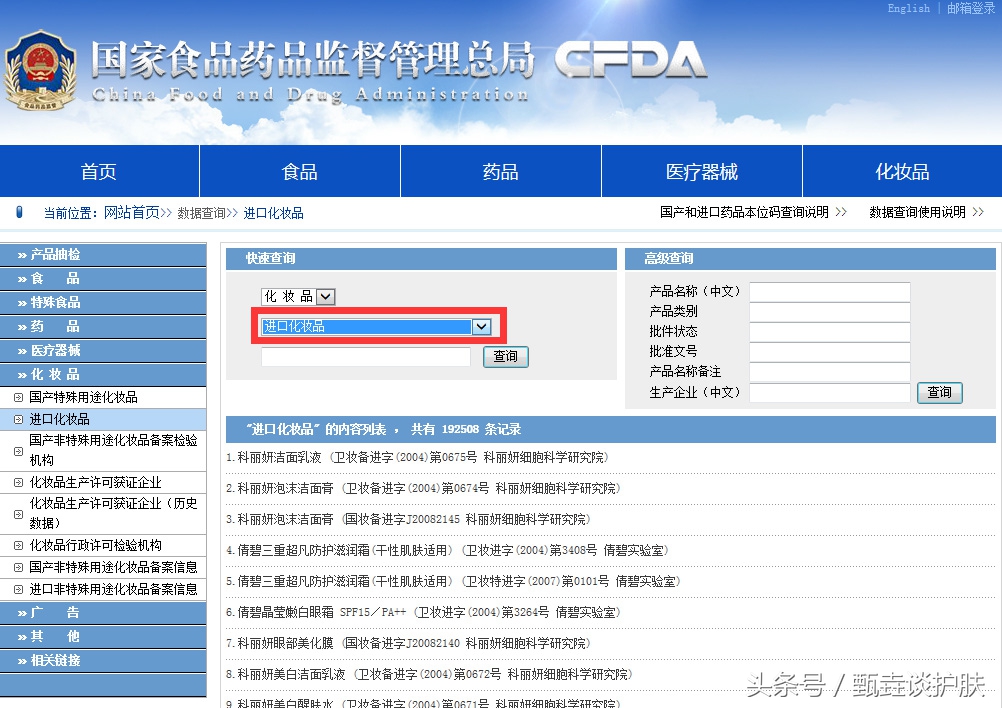This screenshot has width=1002, height=708.
Task: Click the CFDA national emblem logo
Action: 40,70
